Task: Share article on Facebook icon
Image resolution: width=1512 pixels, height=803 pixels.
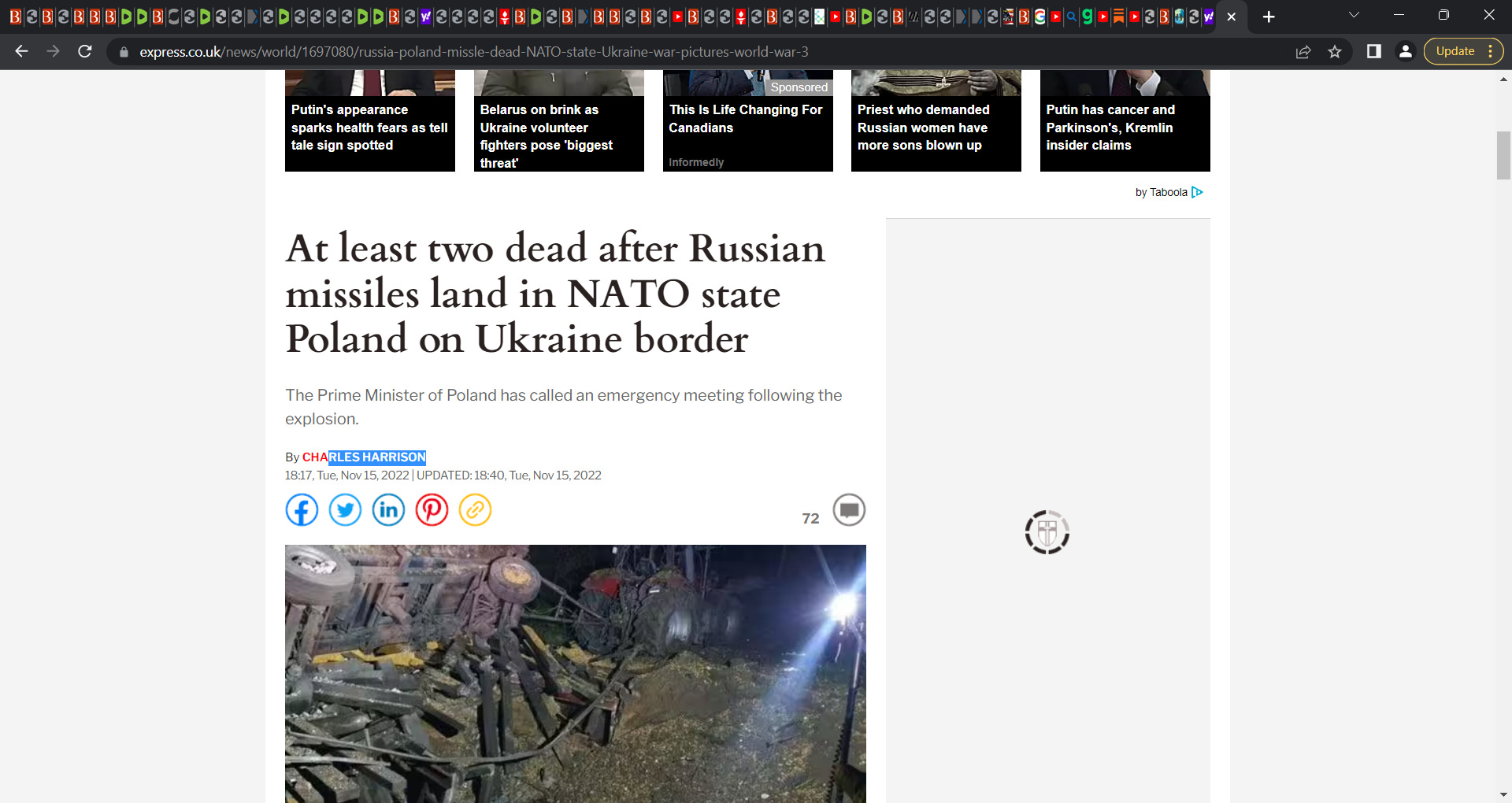Action: click(302, 510)
